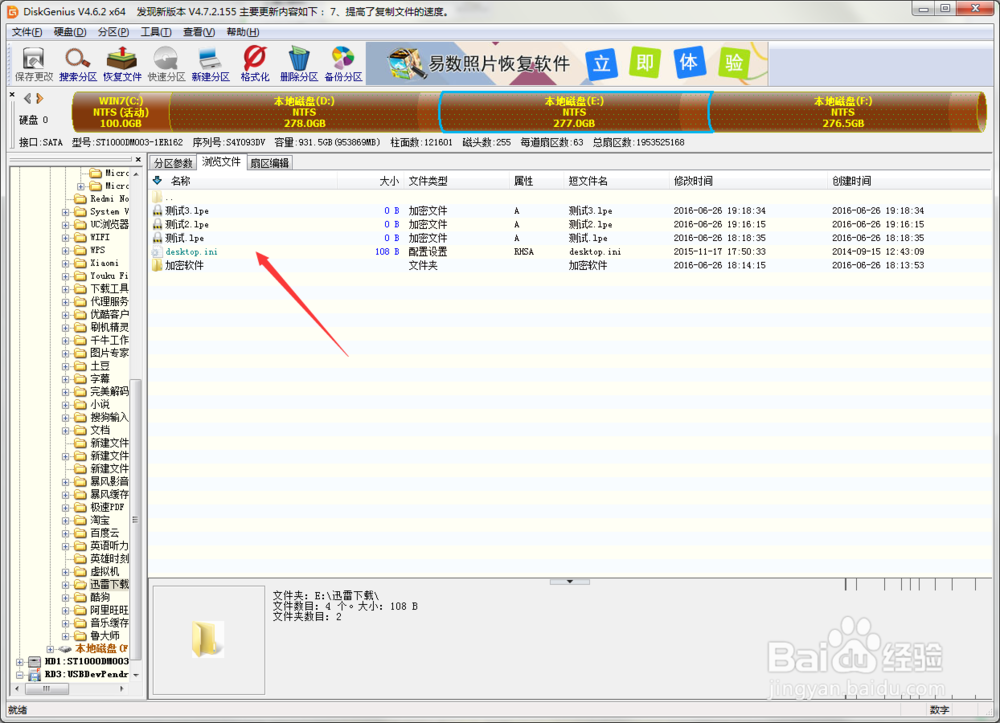Viewport: 1000px width, 723px height.
Task: Switch to the 分区参数 tab
Action: coord(173,163)
